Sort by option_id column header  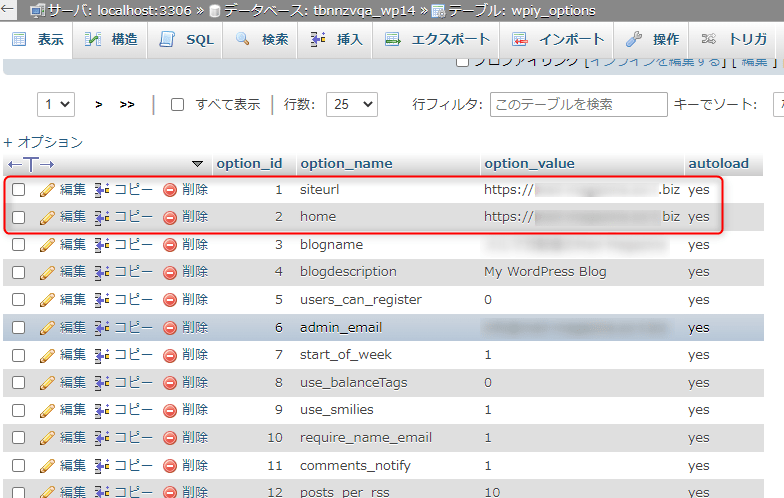[249, 164]
